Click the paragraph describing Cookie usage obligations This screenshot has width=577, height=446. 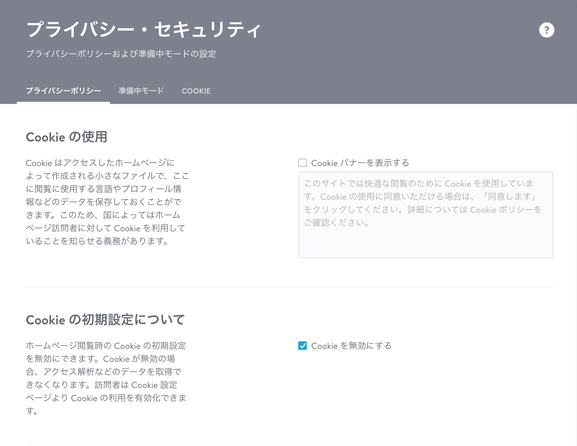pos(107,202)
